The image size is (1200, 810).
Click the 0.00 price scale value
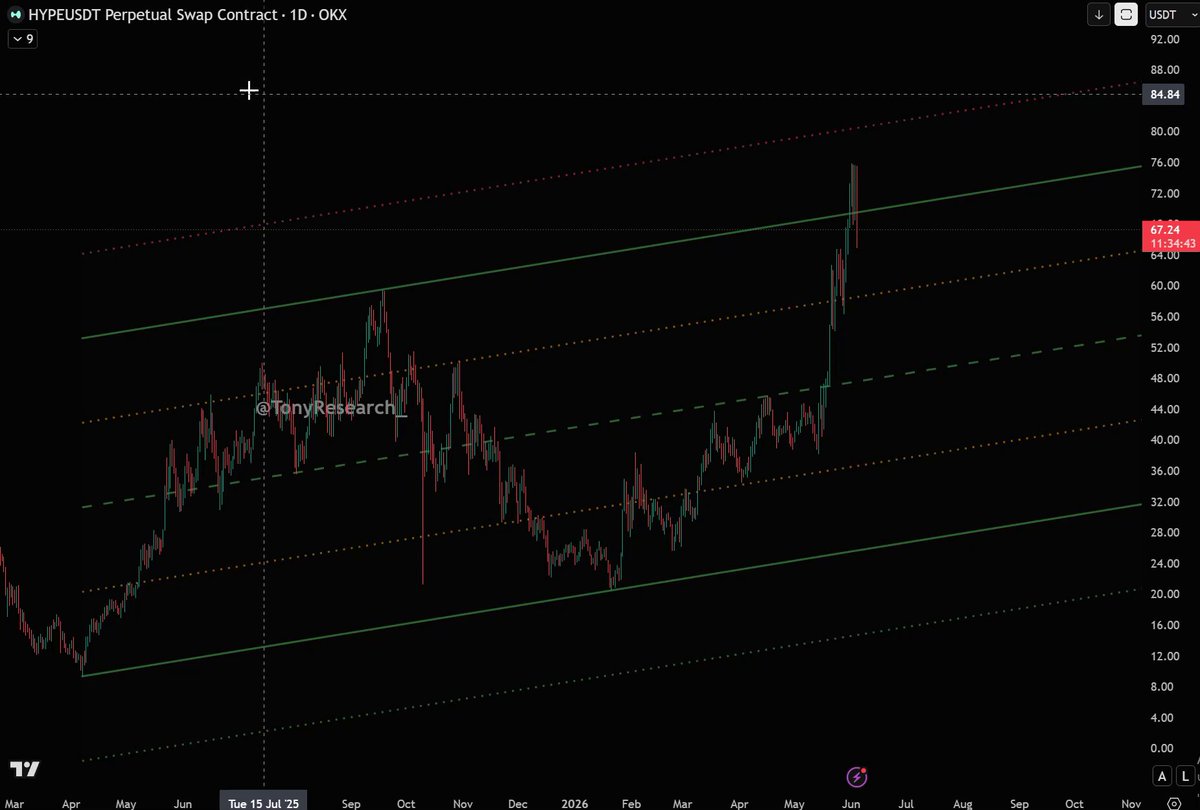(1162, 748)
